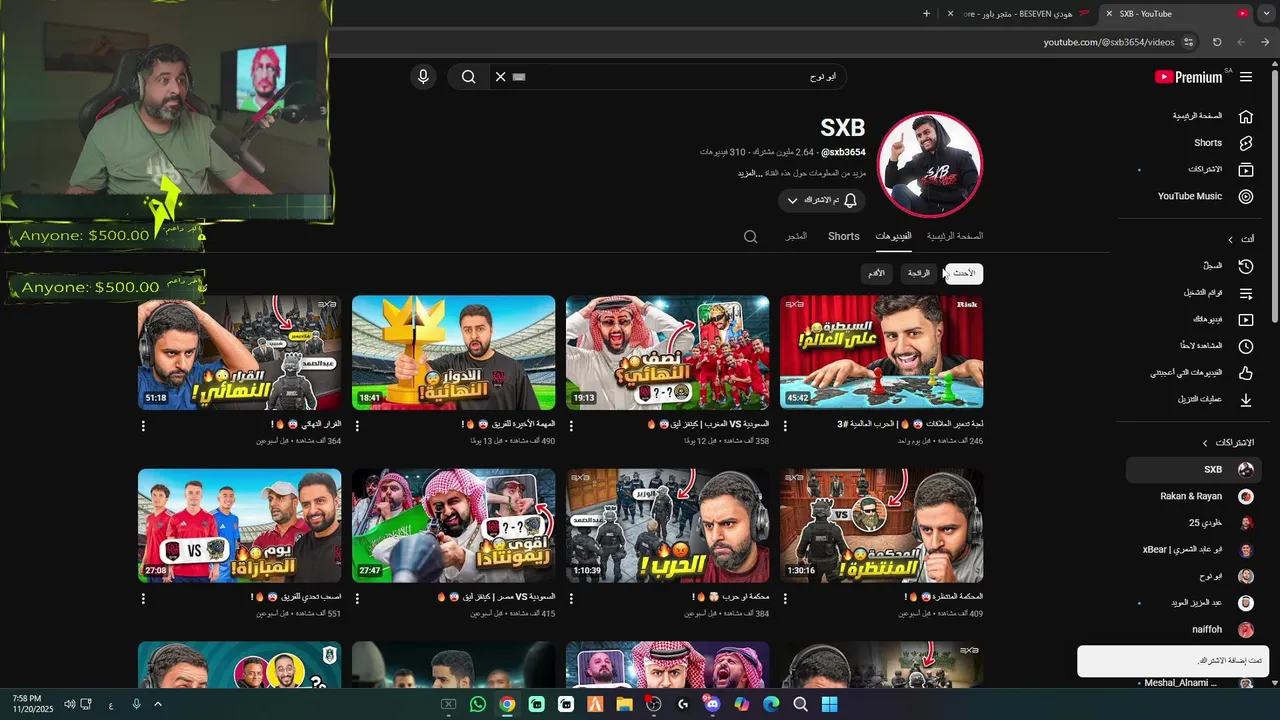Open more options for المهمة الأخيرة video

point(357,426)
